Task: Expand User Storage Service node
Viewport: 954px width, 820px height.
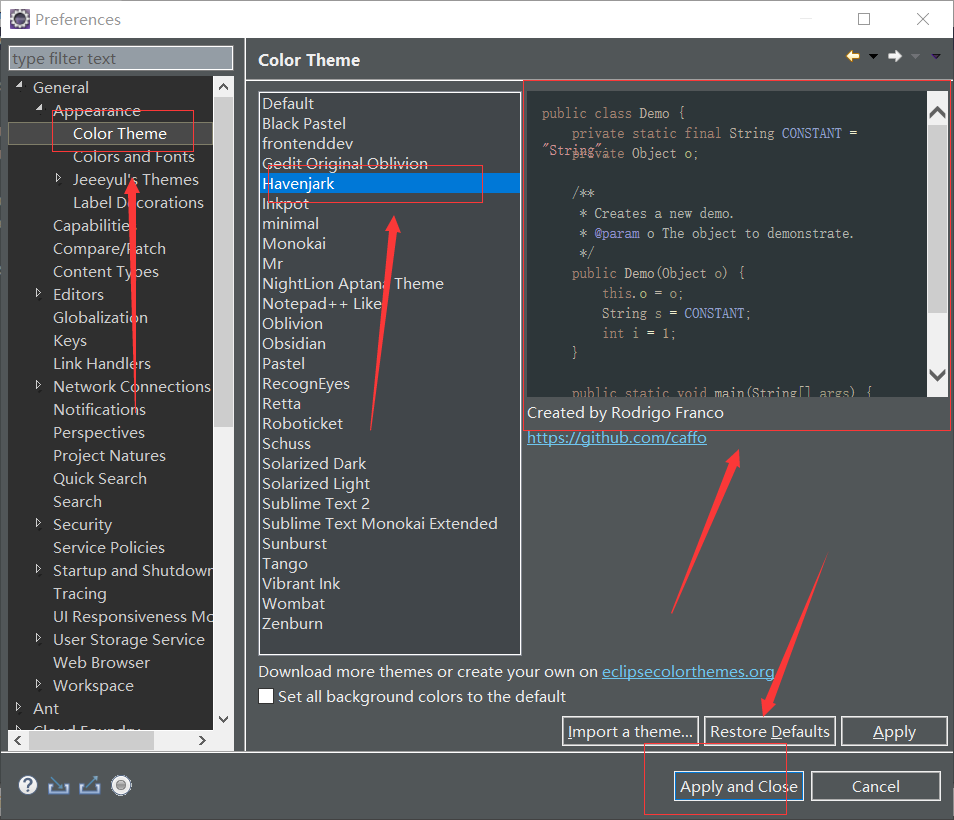Action: [38, 638]
